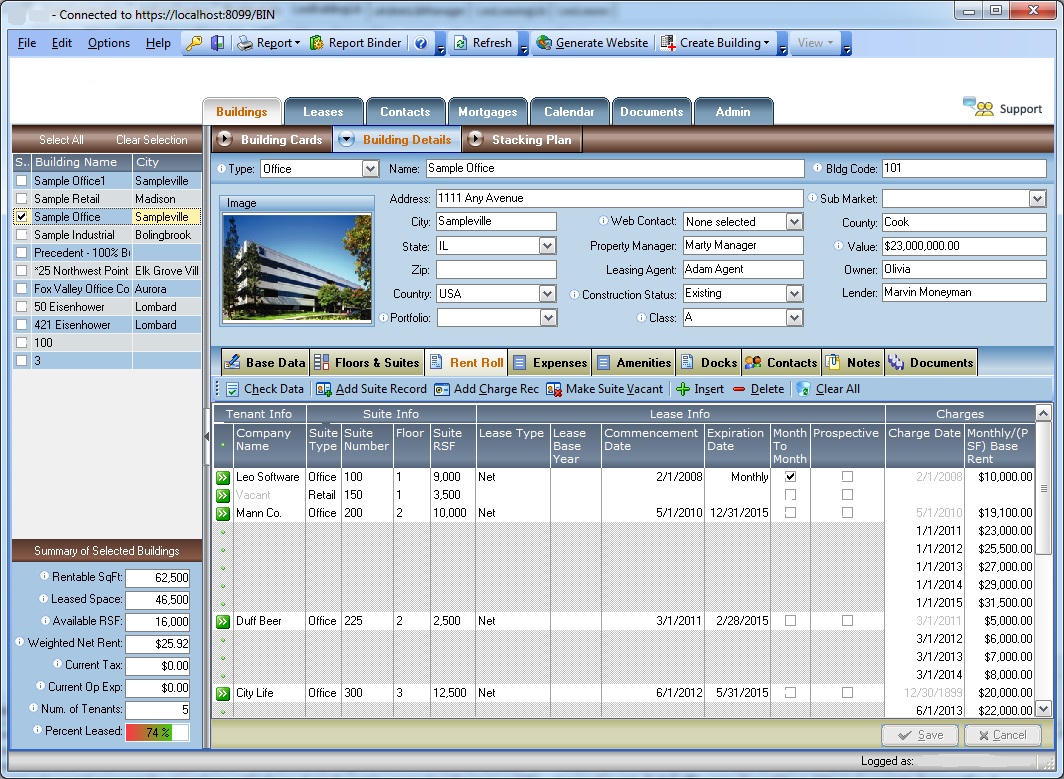Image resolution: width=1064 pixels, height=779 pixels.
Task: Click the Save button
Action: tap(919, 734)
